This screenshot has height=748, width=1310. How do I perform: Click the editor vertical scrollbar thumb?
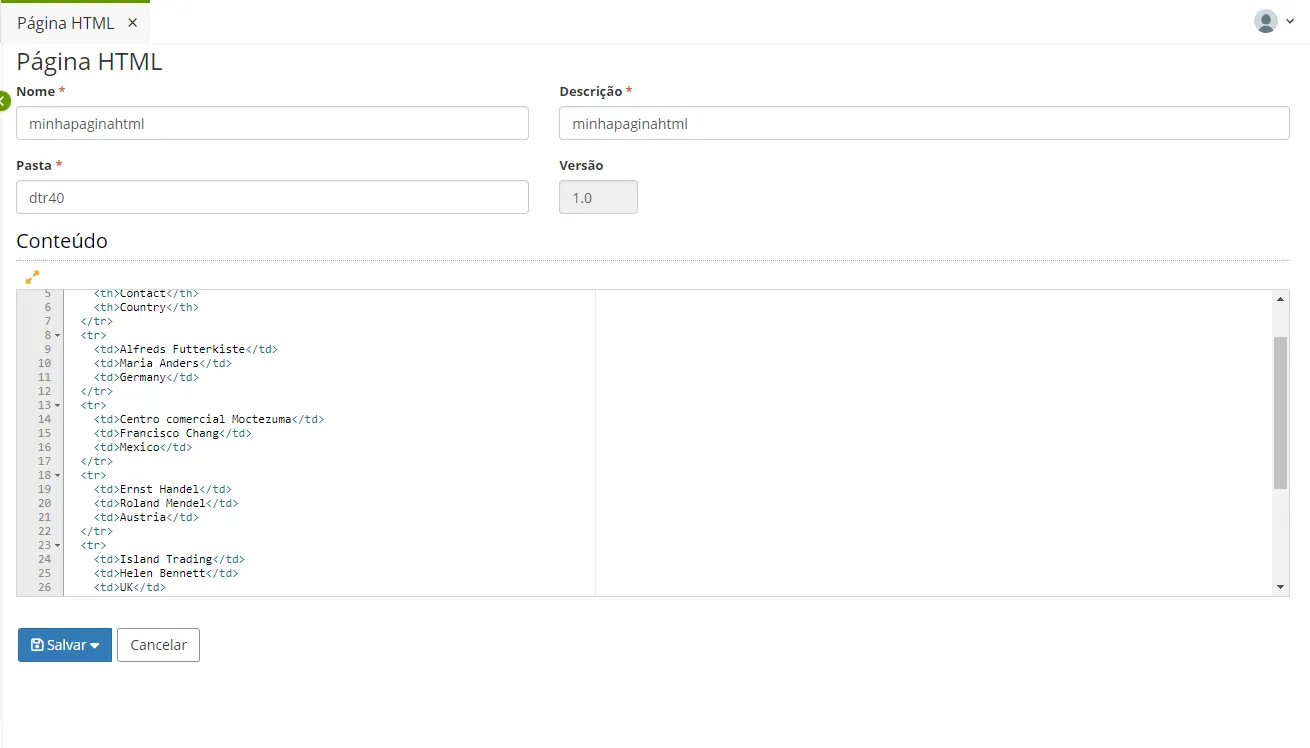1281,413
